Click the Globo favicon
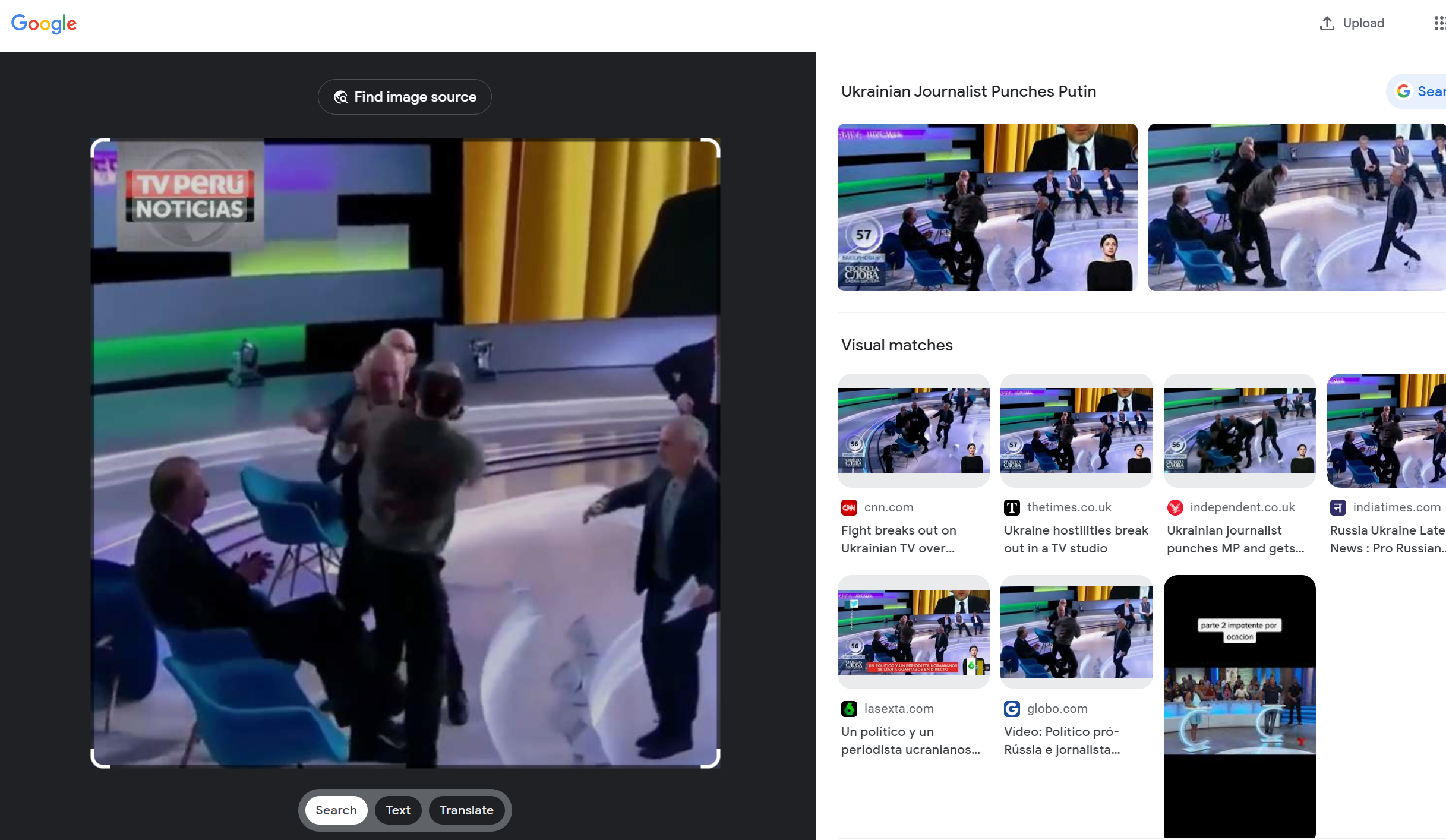Viewport: 1446px width, 840px height. pos(1012,709)
